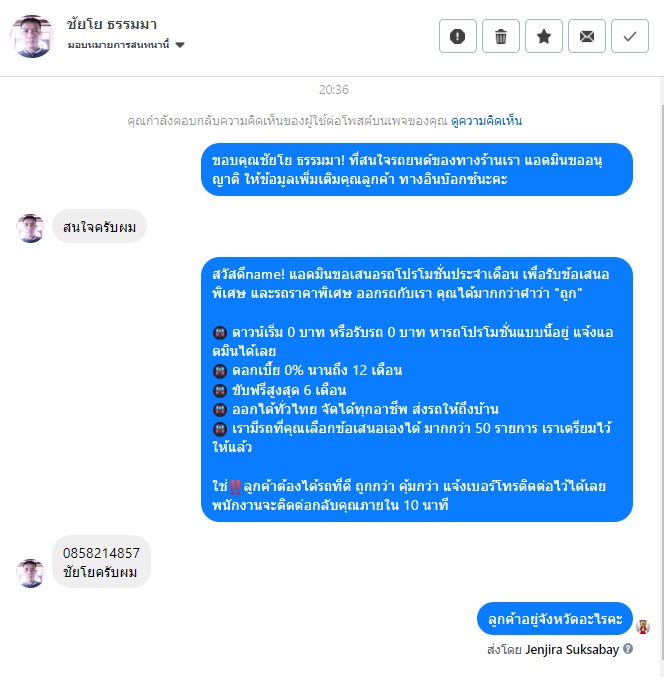This screenshot has height=684, width=664.
Task: Open ดูความคิดเห็น link to view comment
Action: click(x=486, y=121)
